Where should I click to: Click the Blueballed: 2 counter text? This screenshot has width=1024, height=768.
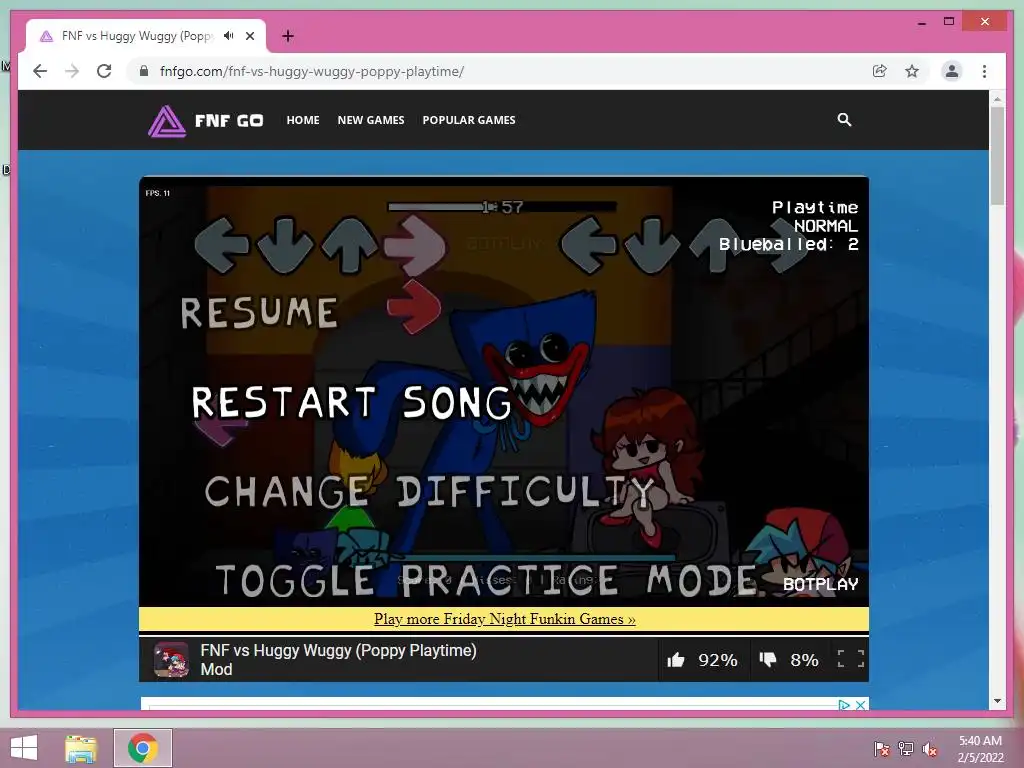(x=788, y=244)
